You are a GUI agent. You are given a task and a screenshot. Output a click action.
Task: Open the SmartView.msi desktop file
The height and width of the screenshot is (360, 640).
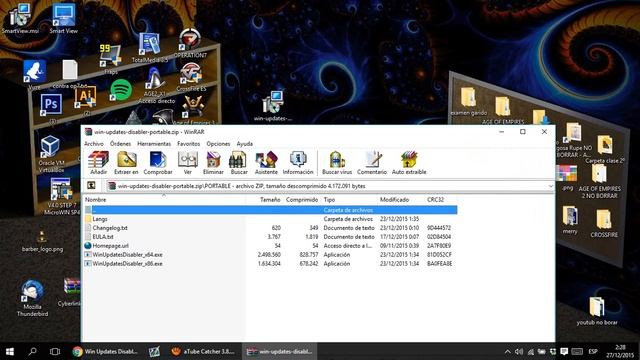(x=20, y=18)
